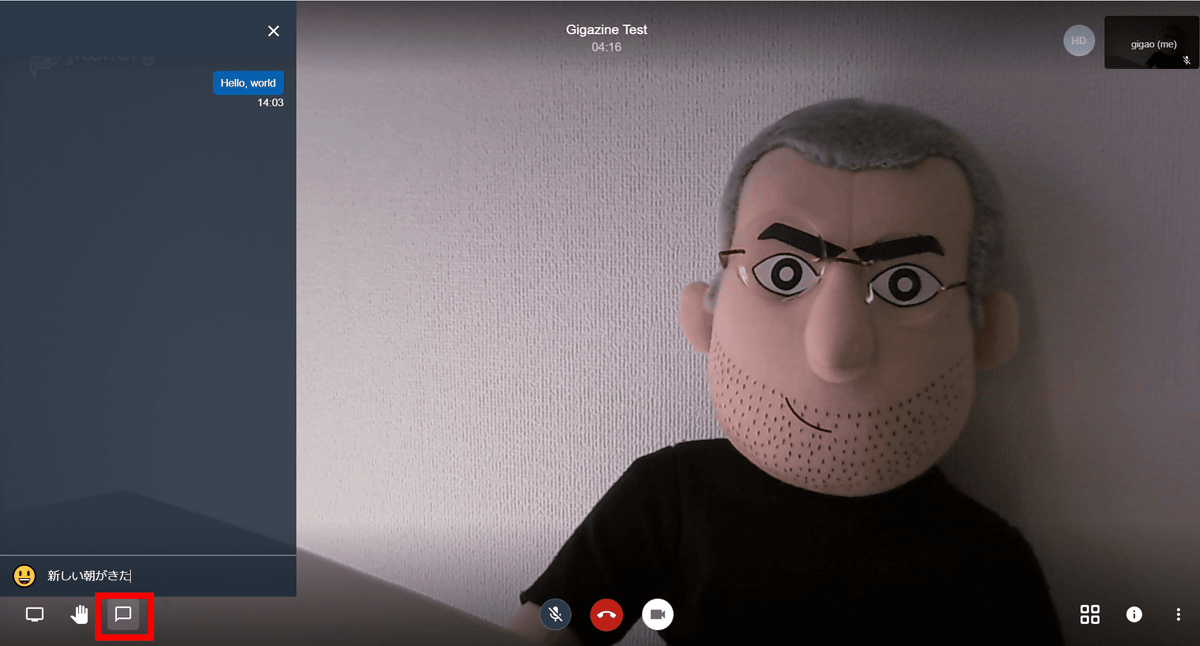Unmute the microphone button
Screen dimensions: 1200x646
pos(555,614)
